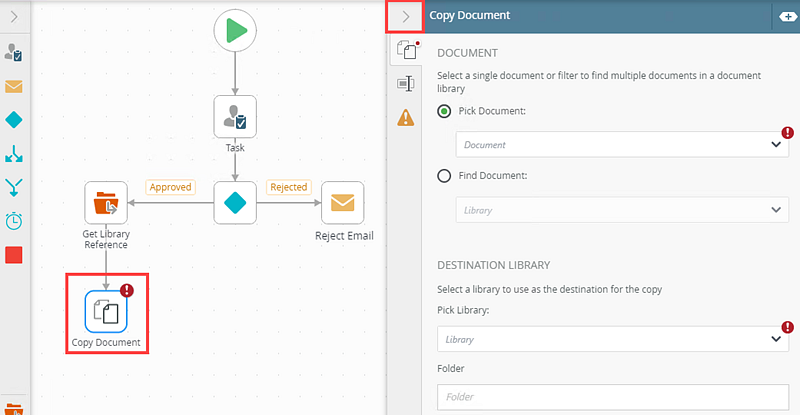Open the Document dropdown under Pick Document
The height and width of the screenshot is (415, 800).
pyautogui.click(x=622, y=144)
